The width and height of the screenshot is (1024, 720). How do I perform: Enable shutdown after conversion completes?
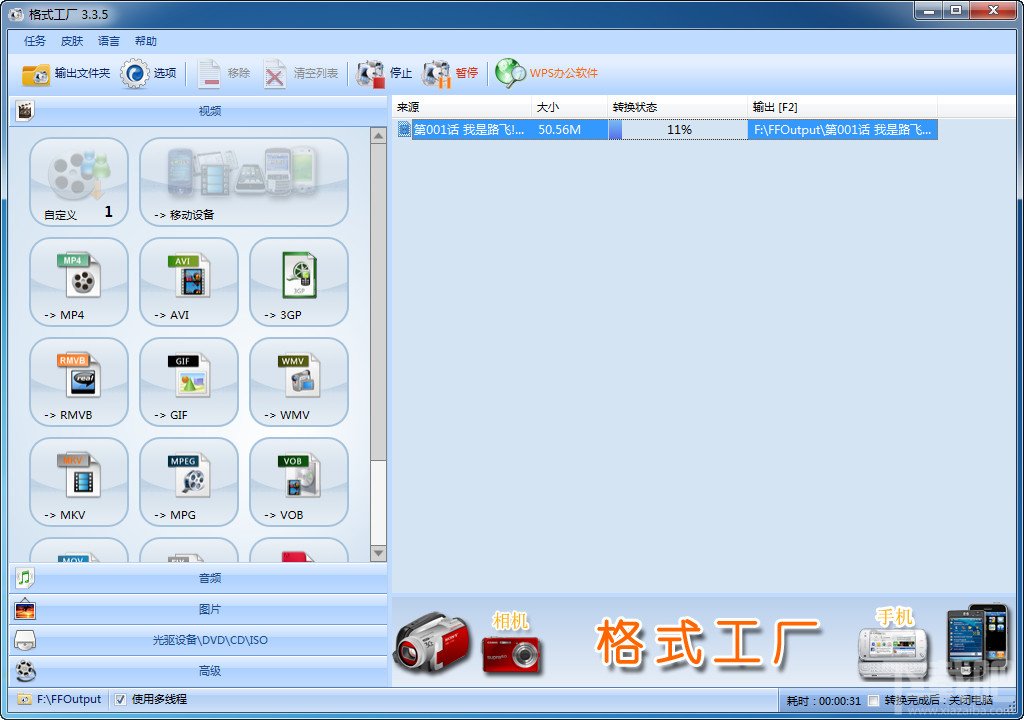click(874, 701)
